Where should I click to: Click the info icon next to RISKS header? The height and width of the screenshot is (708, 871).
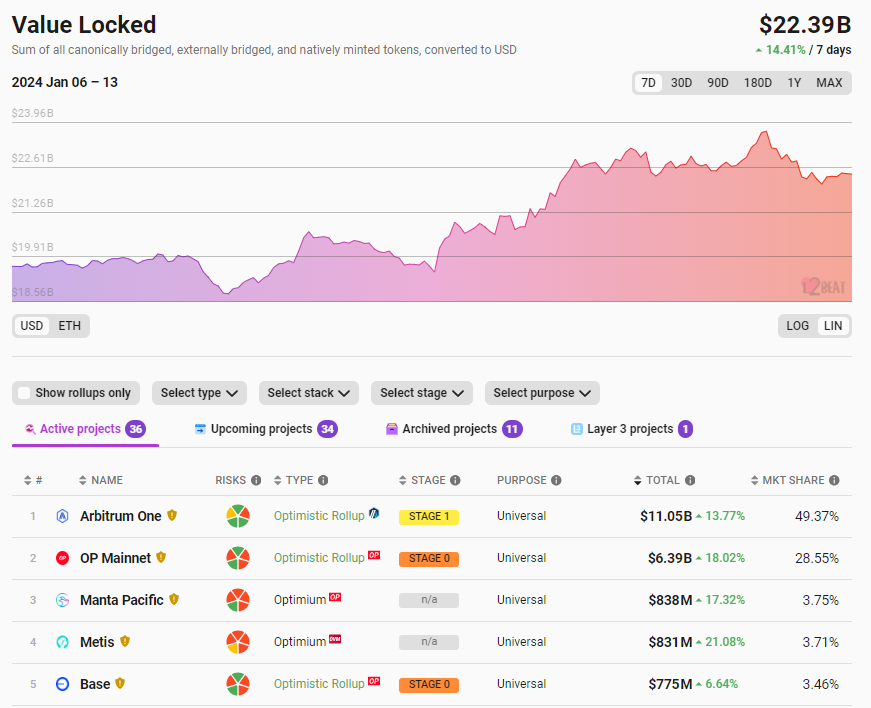(x=256, y=480)
